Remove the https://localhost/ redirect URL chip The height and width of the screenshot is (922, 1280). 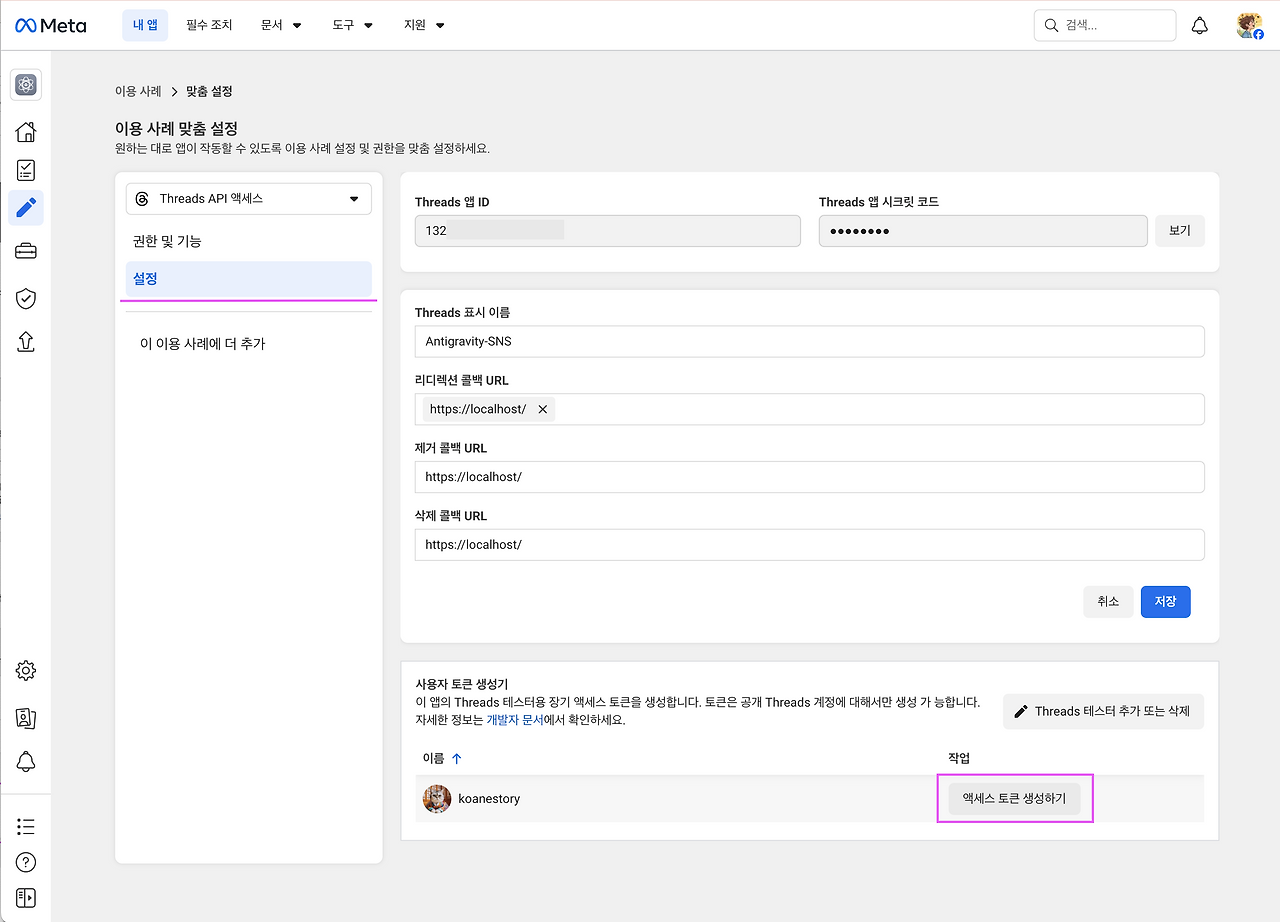(x=542, y=409)
